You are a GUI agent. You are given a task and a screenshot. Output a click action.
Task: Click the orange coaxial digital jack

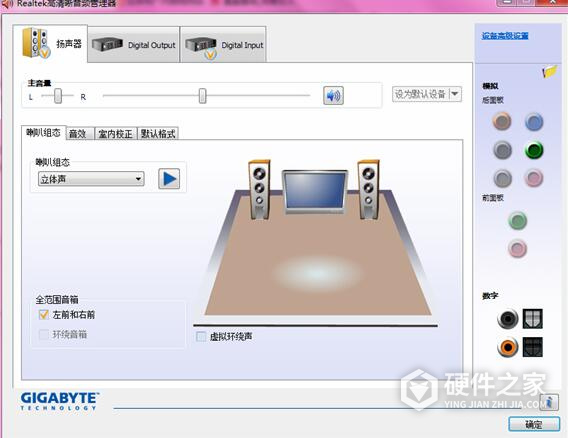[508, 347]
